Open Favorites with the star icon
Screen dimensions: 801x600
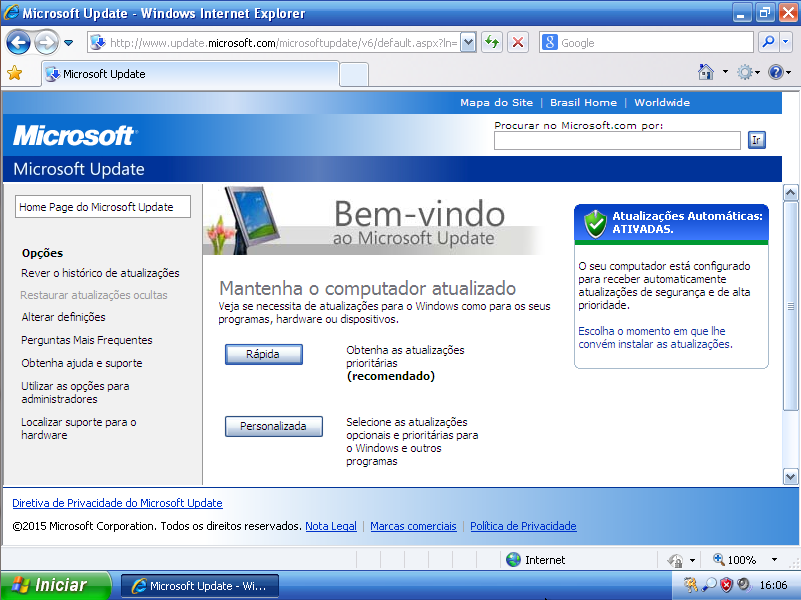[x=15, y=73]
